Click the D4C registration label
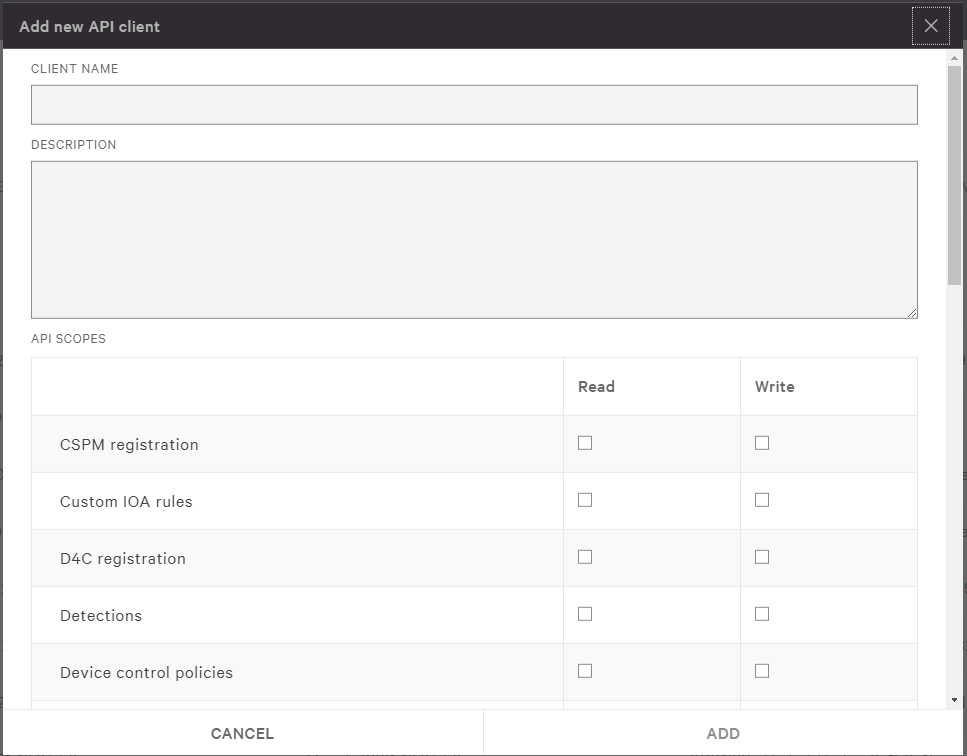 point(123,559)
